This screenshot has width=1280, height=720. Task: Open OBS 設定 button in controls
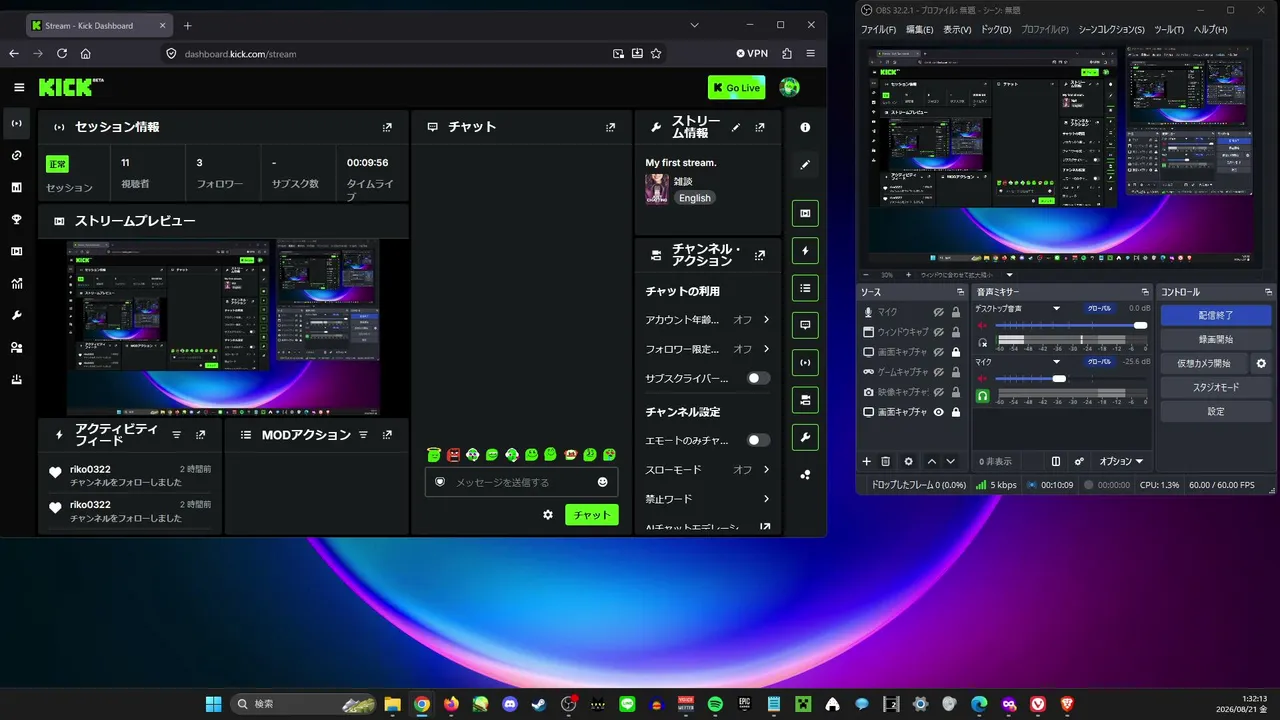(1216, 411)
